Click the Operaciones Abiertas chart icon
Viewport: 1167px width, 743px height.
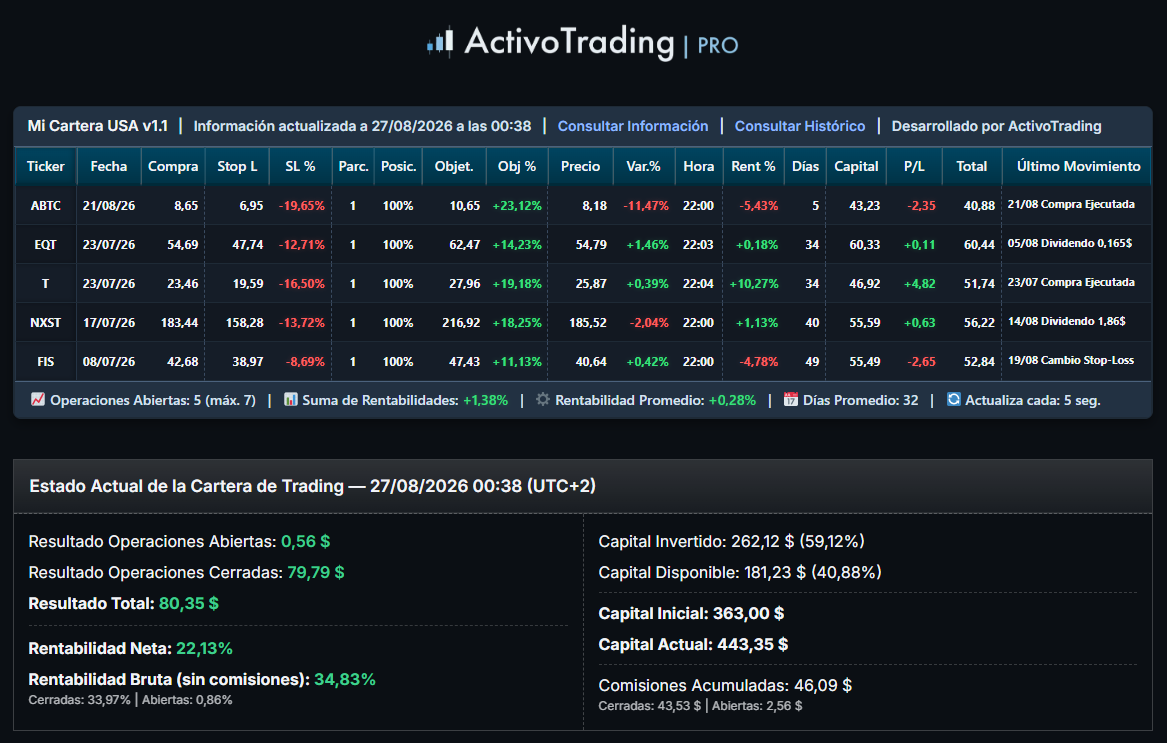38,400
